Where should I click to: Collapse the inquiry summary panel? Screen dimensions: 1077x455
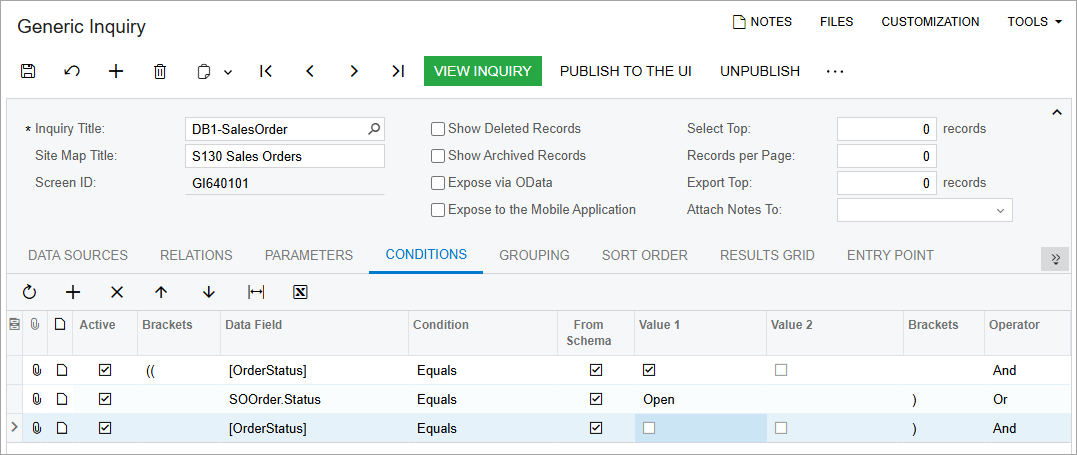(1057, 113)
